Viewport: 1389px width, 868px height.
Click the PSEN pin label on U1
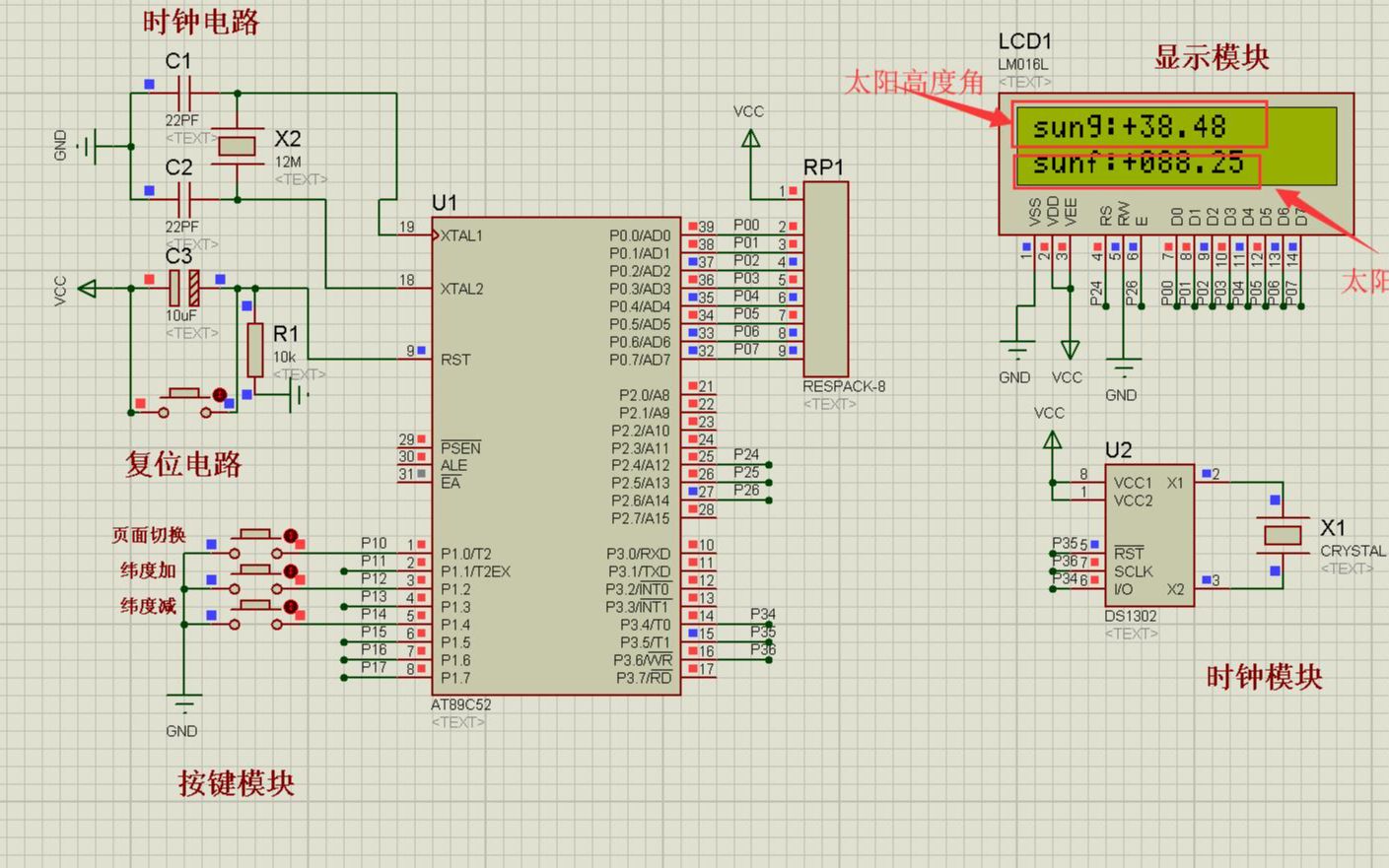460,448
